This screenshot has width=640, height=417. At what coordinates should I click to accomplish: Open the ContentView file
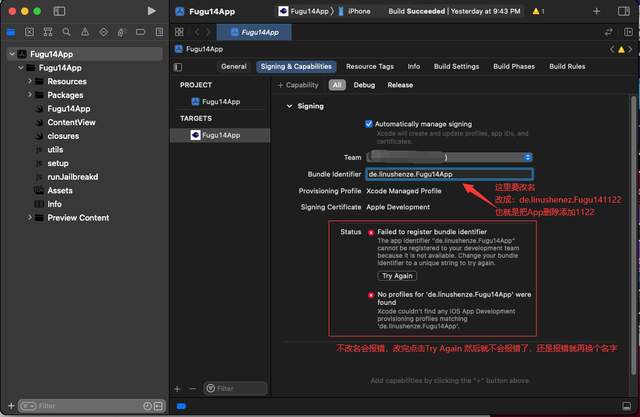click(71, 122)
